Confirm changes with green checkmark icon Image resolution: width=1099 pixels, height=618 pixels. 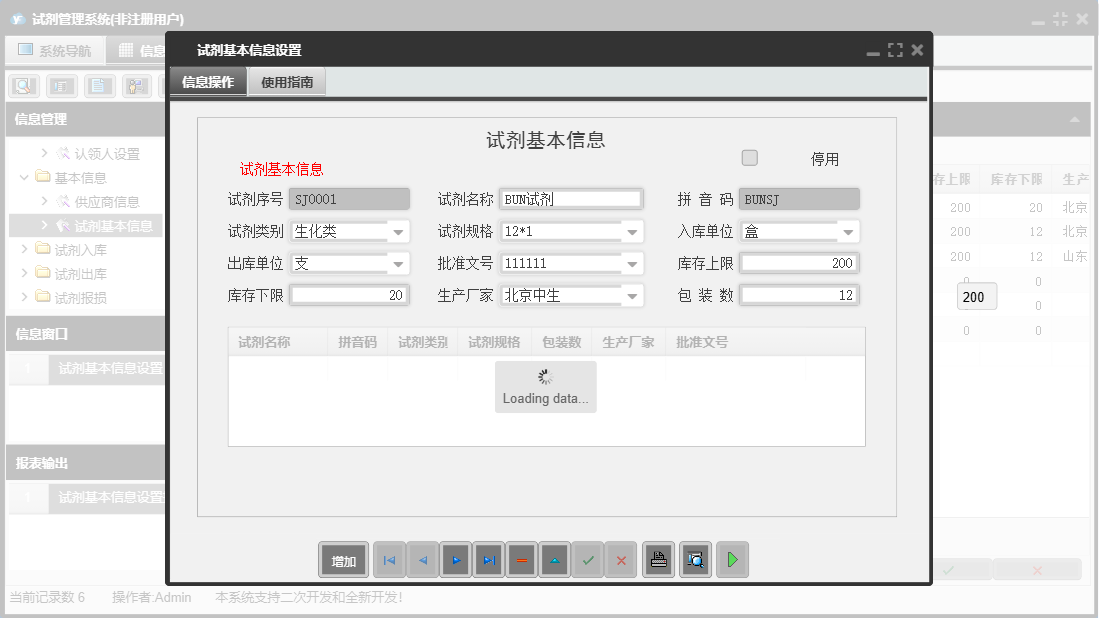pyautogui.click(x=588, y=559)
